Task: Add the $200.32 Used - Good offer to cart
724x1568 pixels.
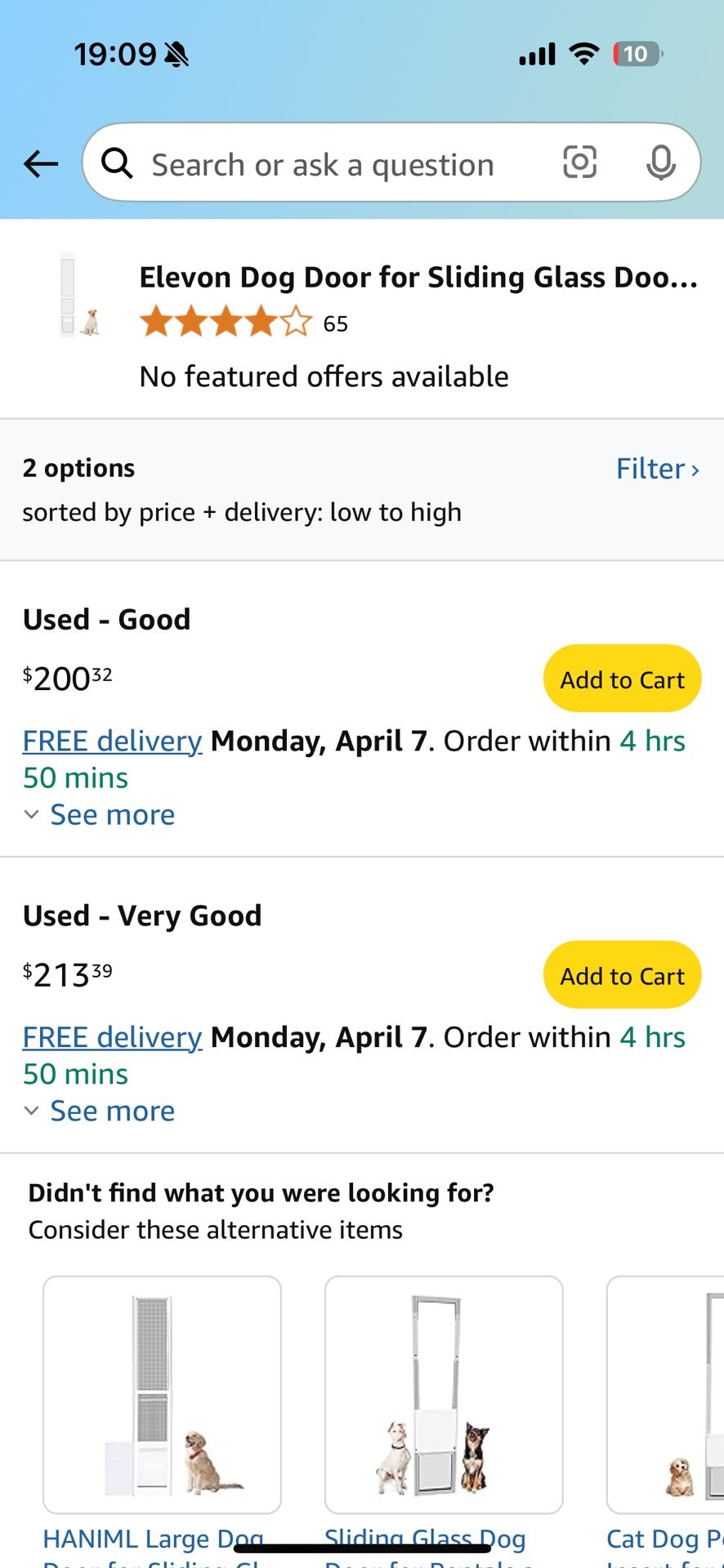Action: [622, 679]
